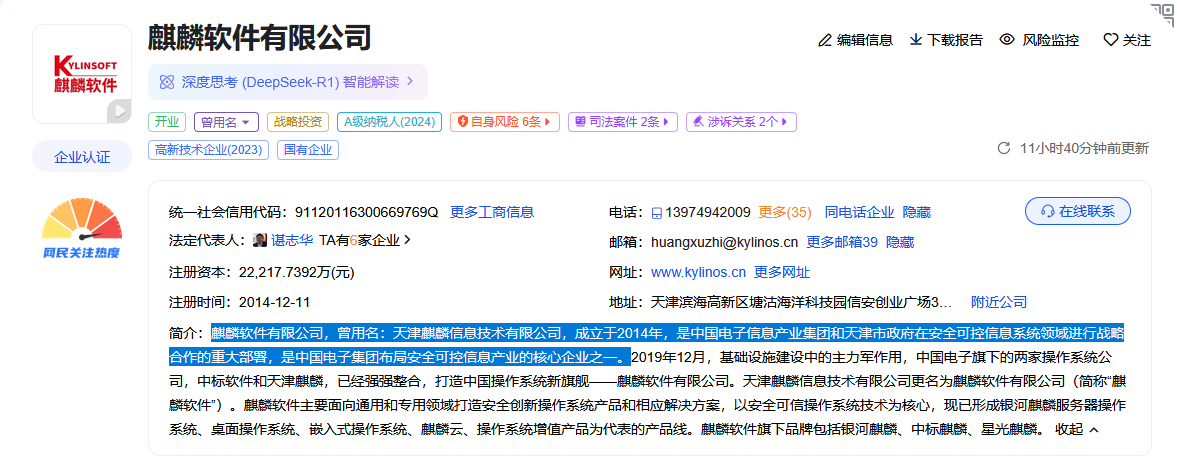
Task: Click 隐藏 next to email address
Action: point(900,242)
